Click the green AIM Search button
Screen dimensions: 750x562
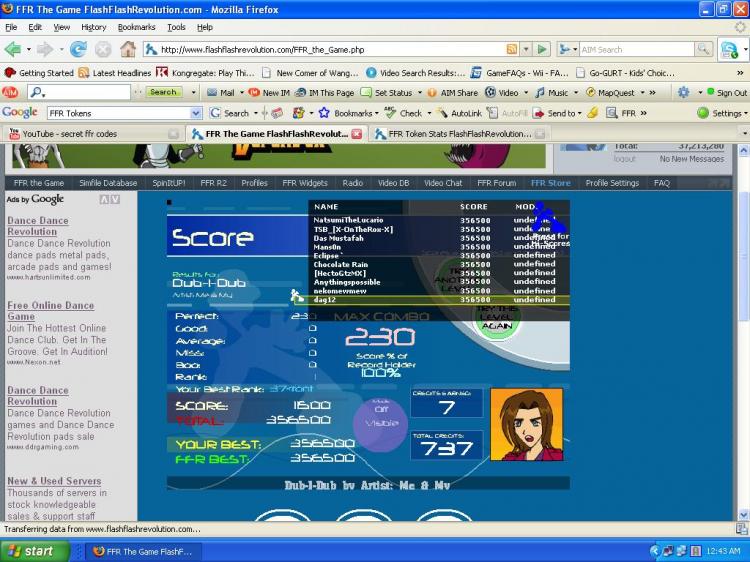163,92
